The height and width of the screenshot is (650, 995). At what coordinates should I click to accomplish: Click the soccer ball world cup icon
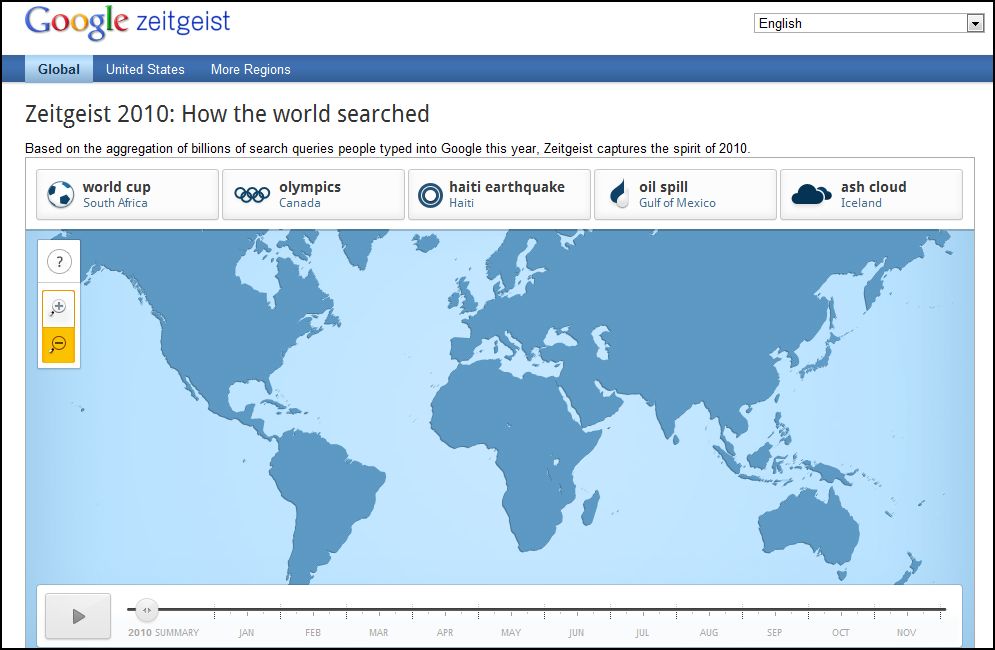[x=61, y=194]
